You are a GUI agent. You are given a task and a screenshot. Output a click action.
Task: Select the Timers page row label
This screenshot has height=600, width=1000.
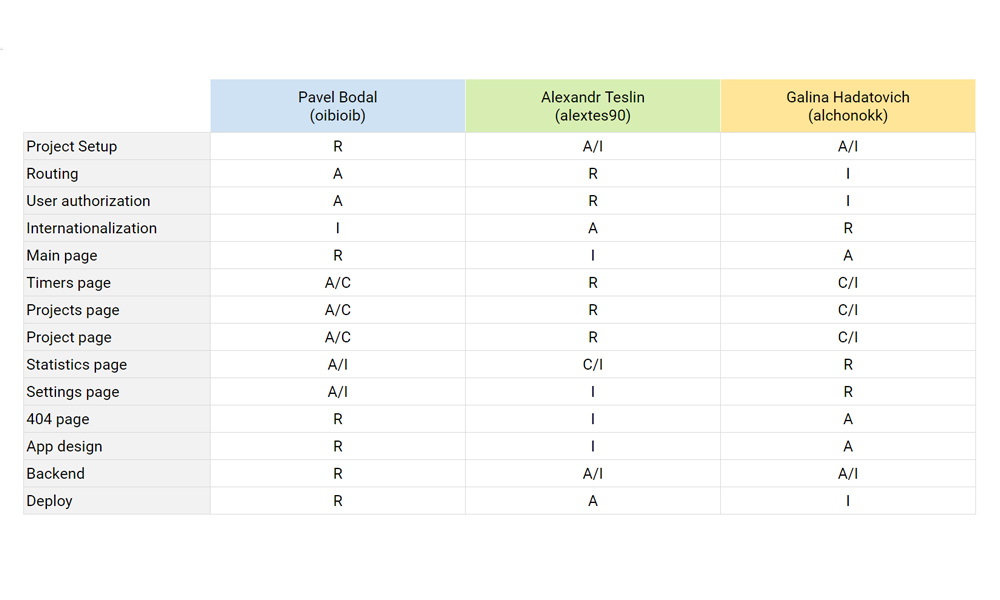(x=117, y=282)
